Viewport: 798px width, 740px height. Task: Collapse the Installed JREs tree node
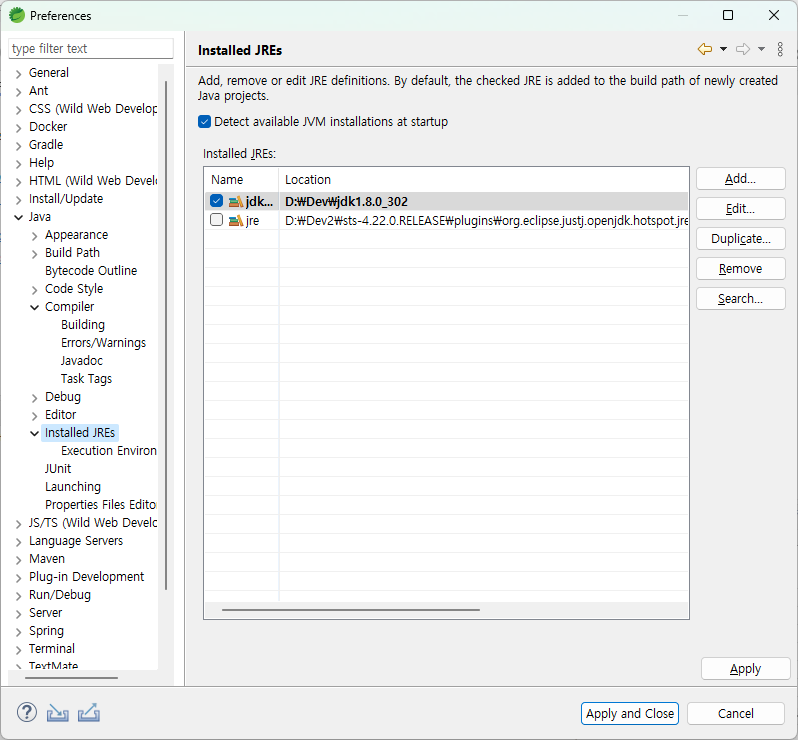click(x=35, y=434)
